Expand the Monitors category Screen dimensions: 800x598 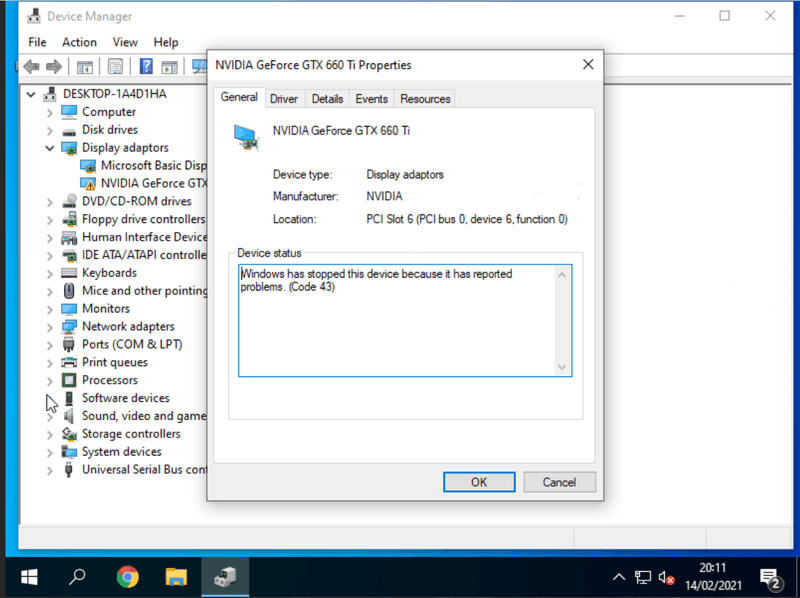tap(49, 309)
